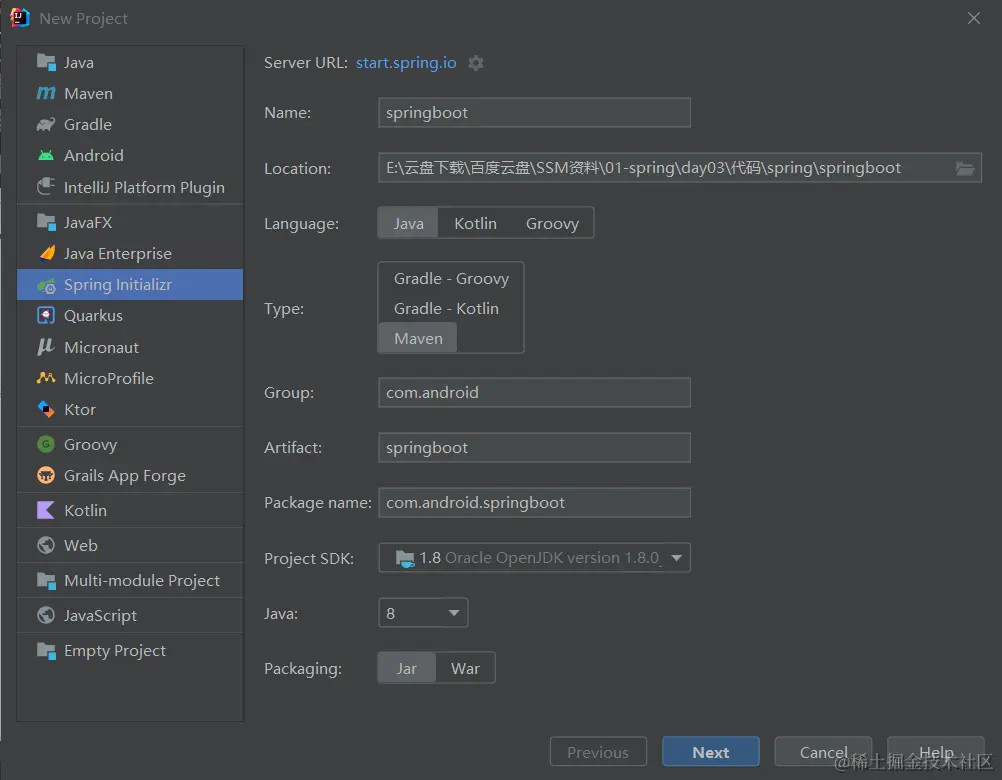Open the start.spring.io server link
Screen dimensions: 1002x780
[x=406, y=63]
